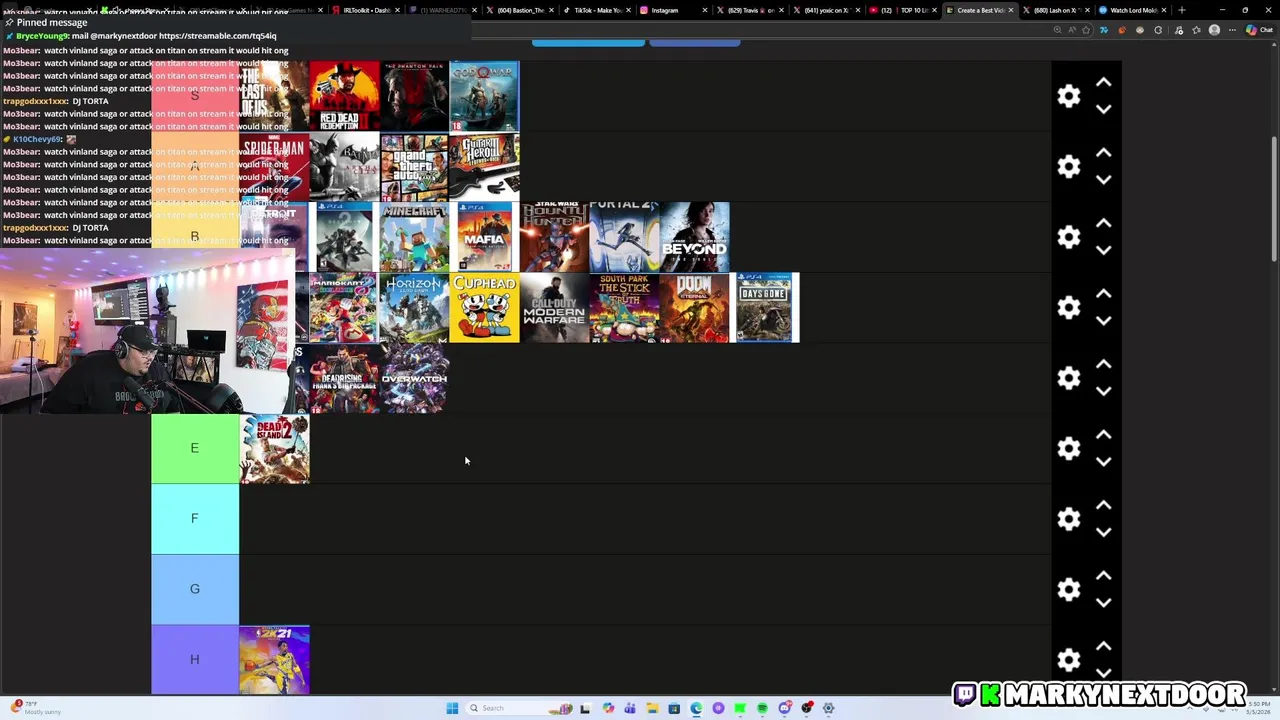Move tier H row up
This screenshot has height=720, width=1280.
(x=1103, y=646)
